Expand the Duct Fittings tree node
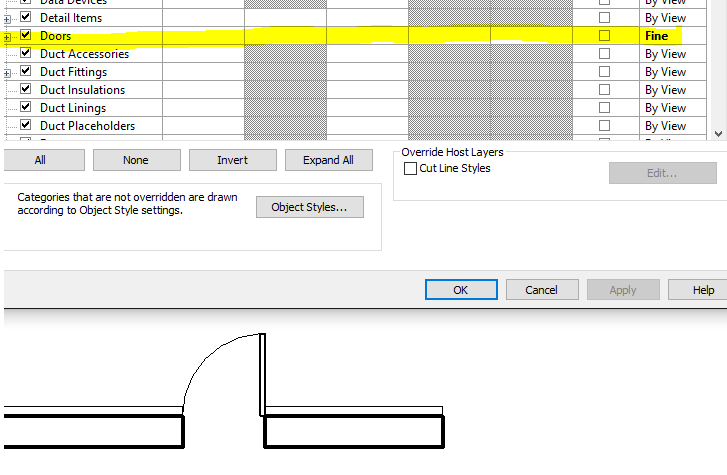 pos(8,73)
